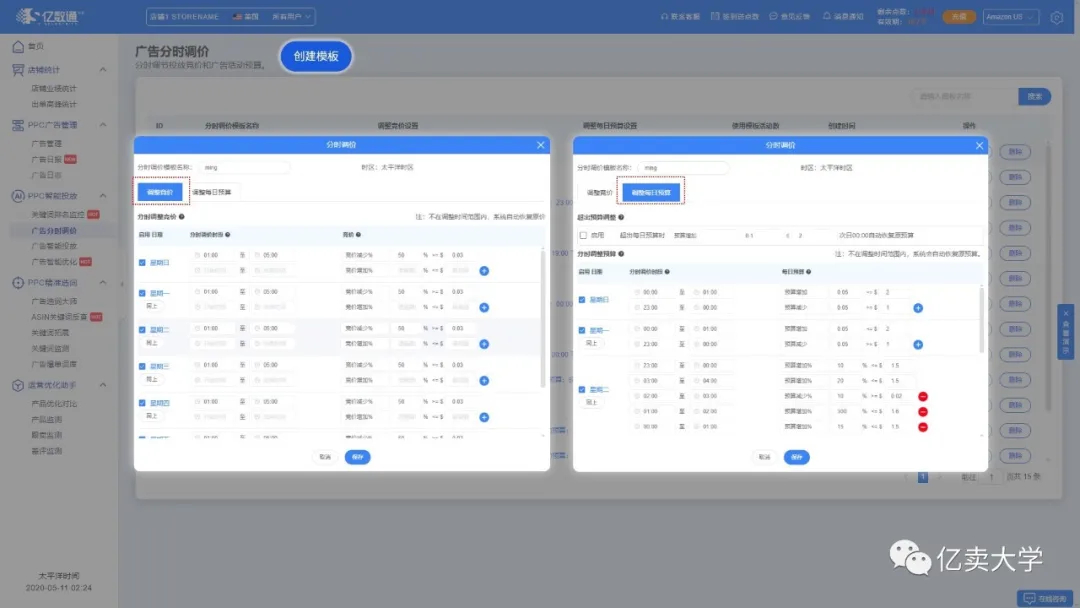Collapse the PPC广告管理 sidebar section

(x=103, y=125)
